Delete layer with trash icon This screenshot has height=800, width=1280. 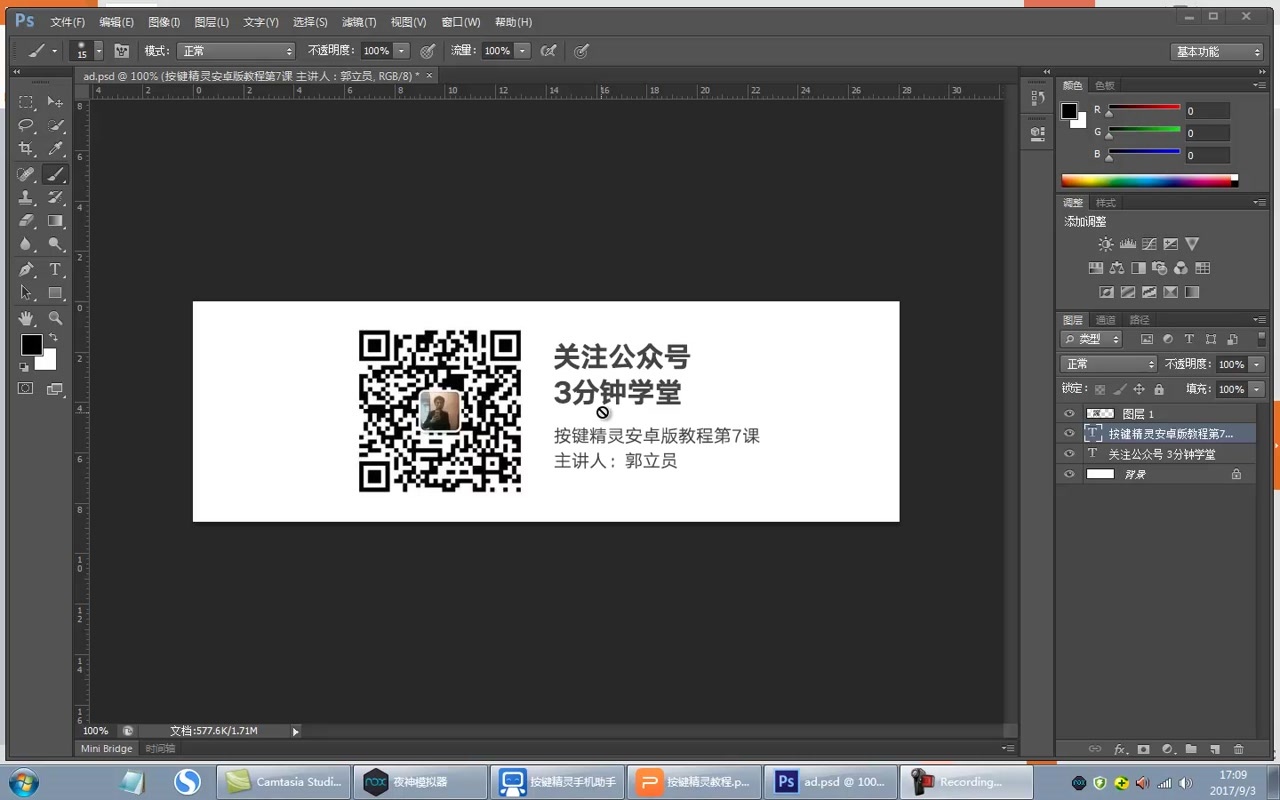(1239, 749)
